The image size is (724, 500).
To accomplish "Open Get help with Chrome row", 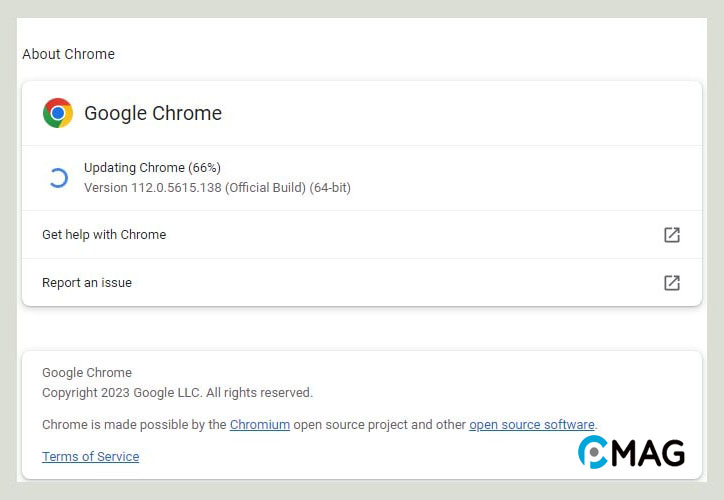I will click(x=362, y=235).
